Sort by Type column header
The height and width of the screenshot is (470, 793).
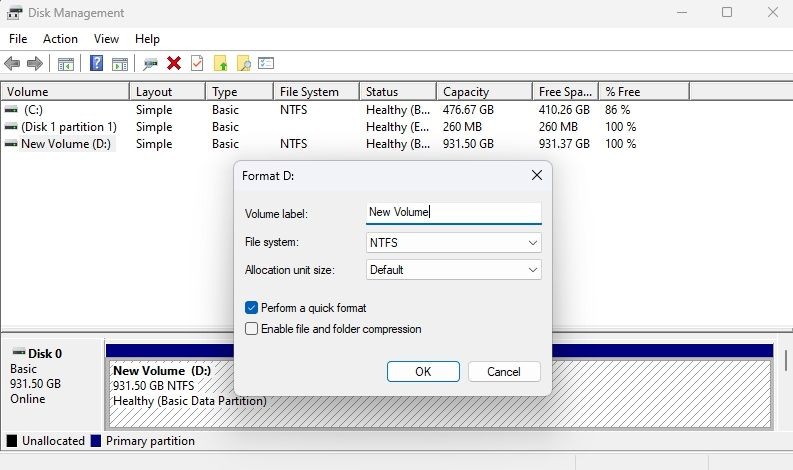point(239,92)
